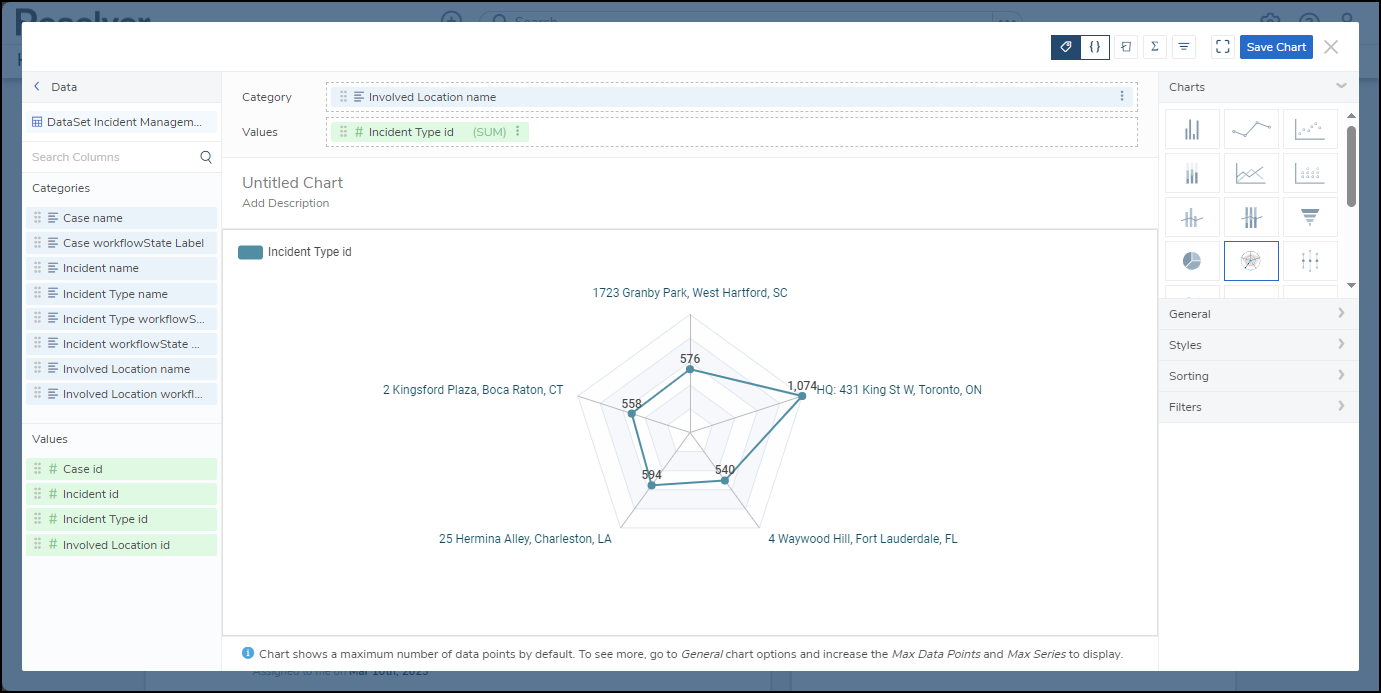Select the funnel chart type
Screen dimensions: 1381x693
(1310, 217)
